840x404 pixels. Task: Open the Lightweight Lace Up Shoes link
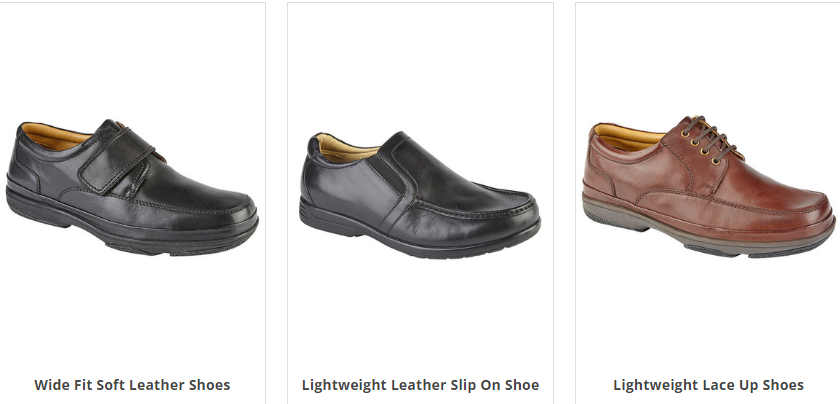tap(708, 385)
